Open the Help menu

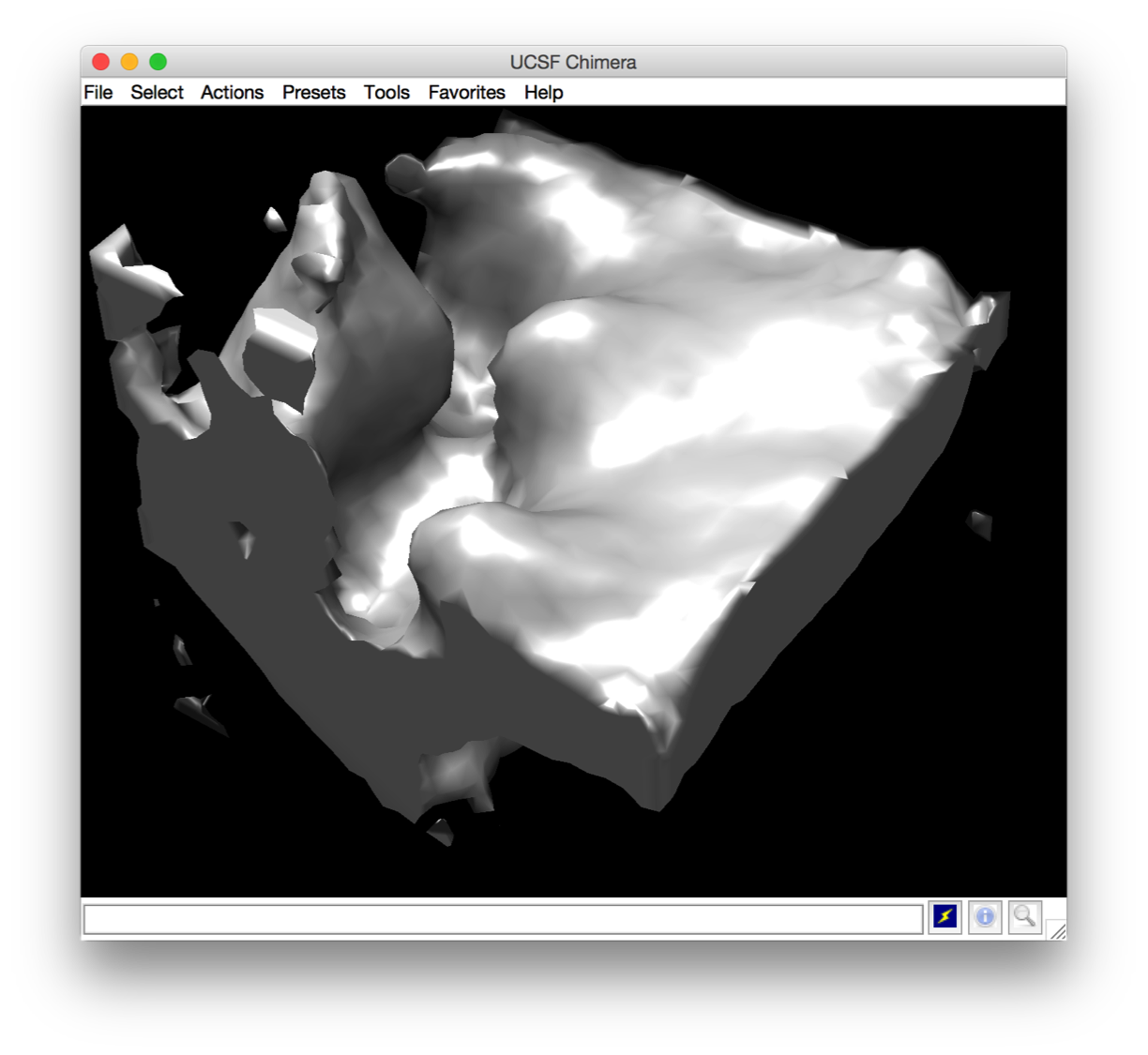543,92
